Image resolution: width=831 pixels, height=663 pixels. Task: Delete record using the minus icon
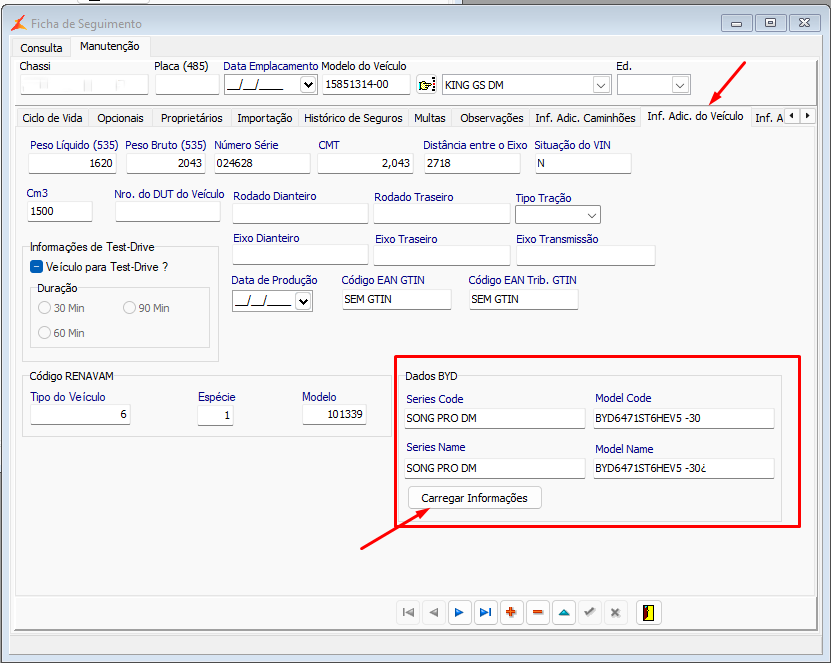point(538,612)
